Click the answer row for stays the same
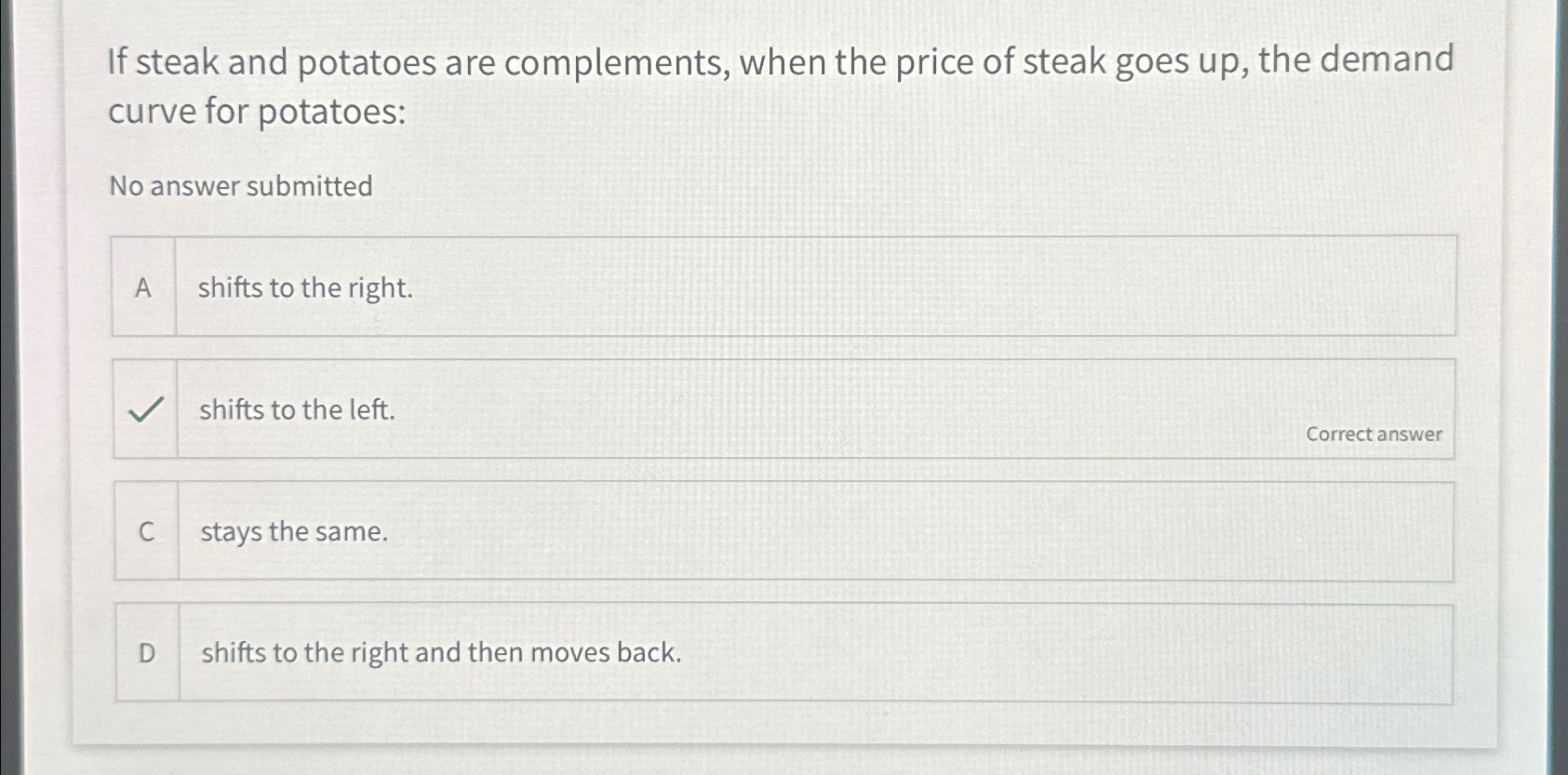 point(784,529)
